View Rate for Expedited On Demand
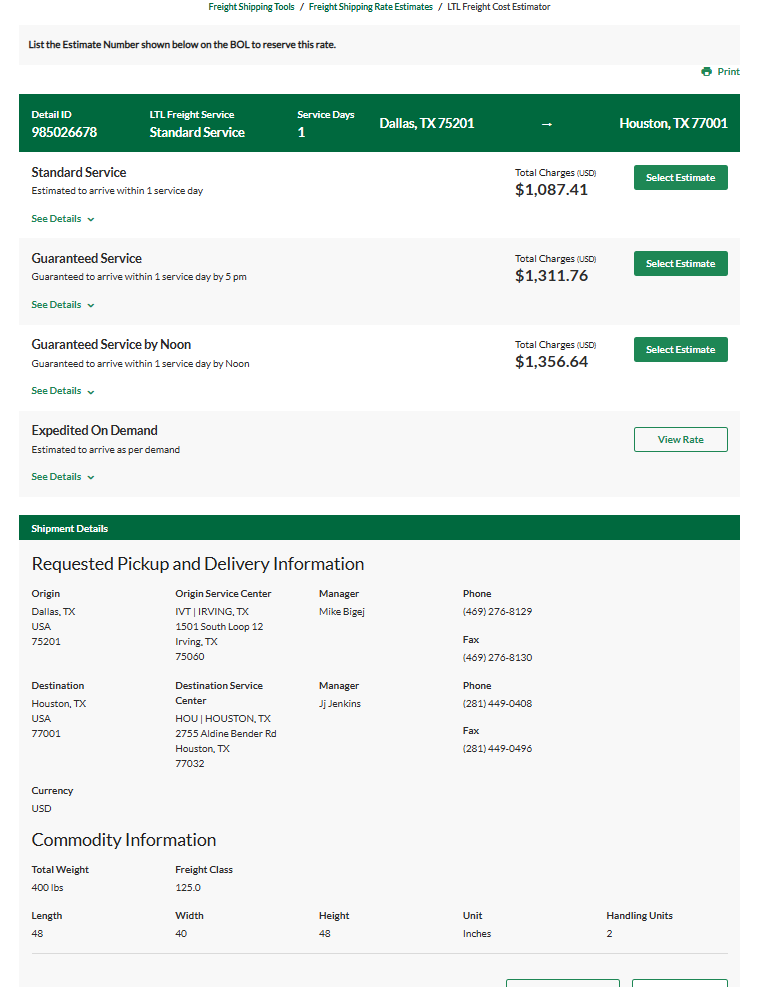775x987 pixels. click(681, 439)
